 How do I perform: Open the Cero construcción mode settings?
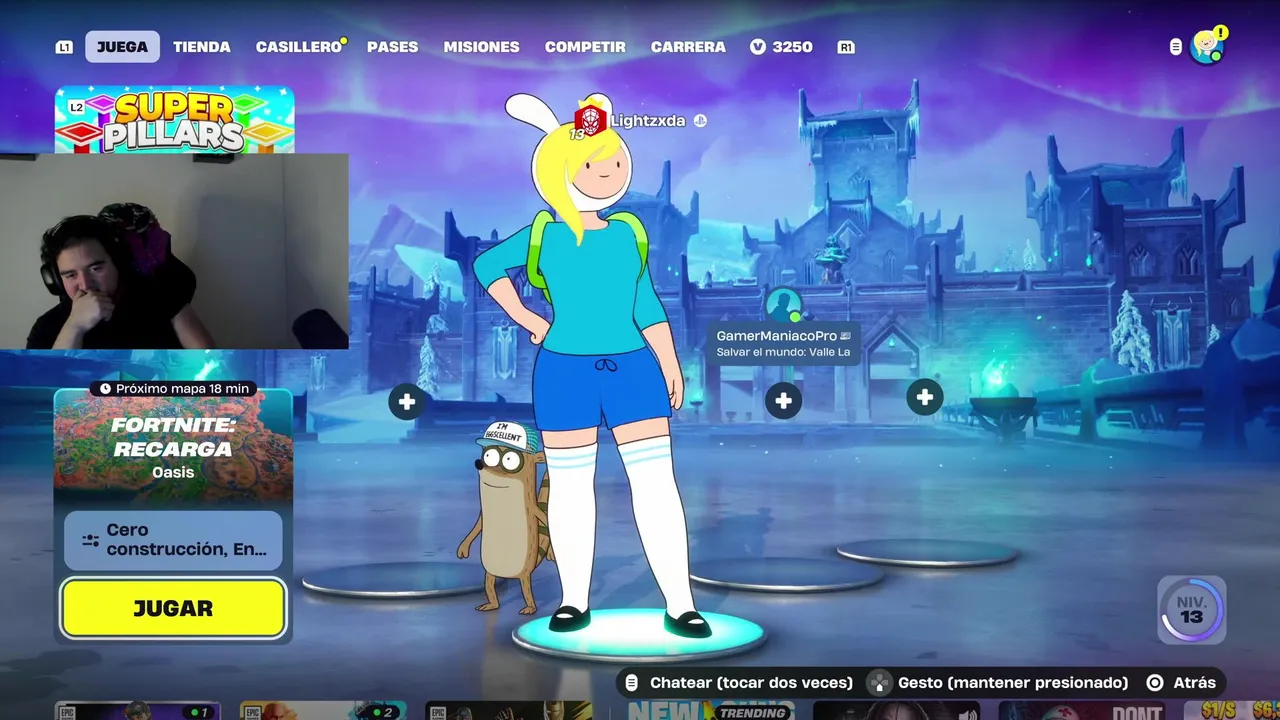(173, 540)
